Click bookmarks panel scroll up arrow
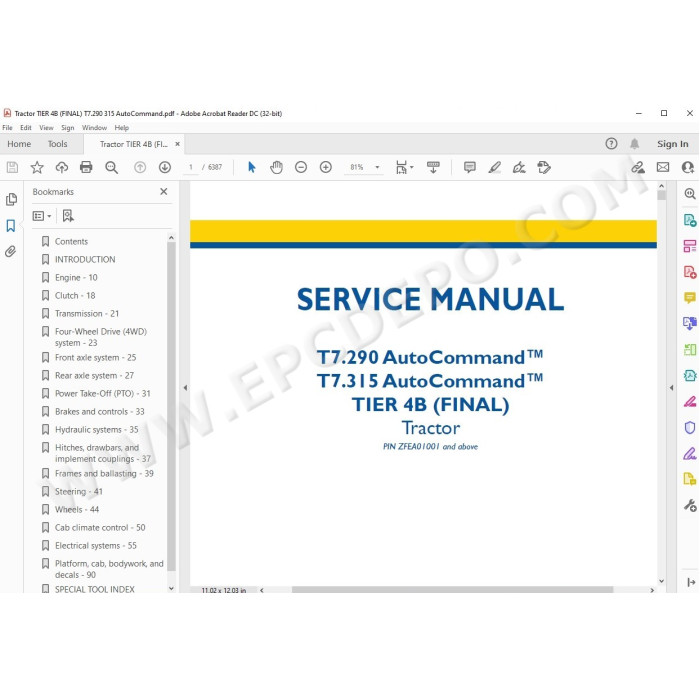This screenshot has width=700, height=700. [x=171, y=238]
